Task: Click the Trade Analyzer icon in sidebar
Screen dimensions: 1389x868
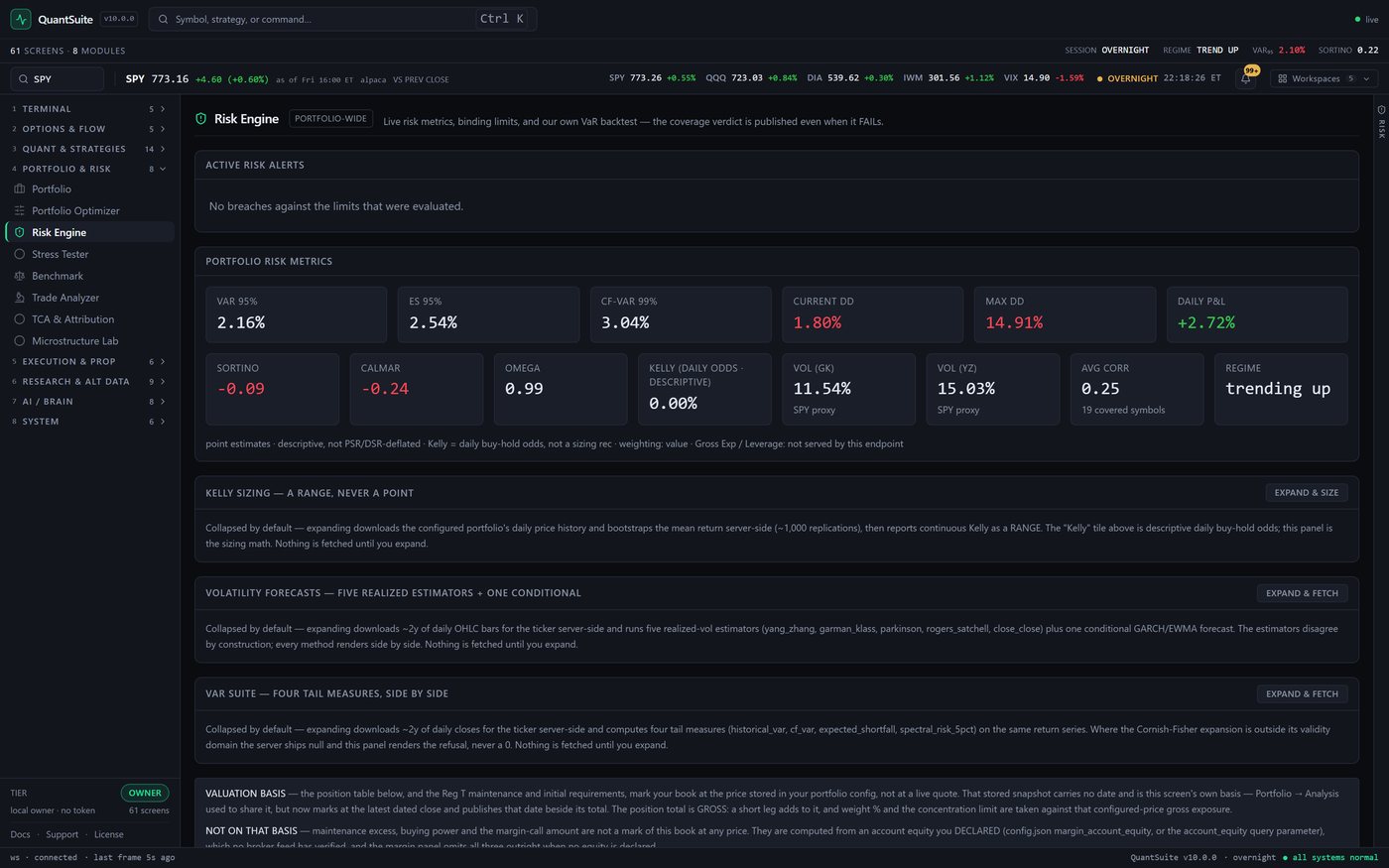Action: [x=19, y=298]
